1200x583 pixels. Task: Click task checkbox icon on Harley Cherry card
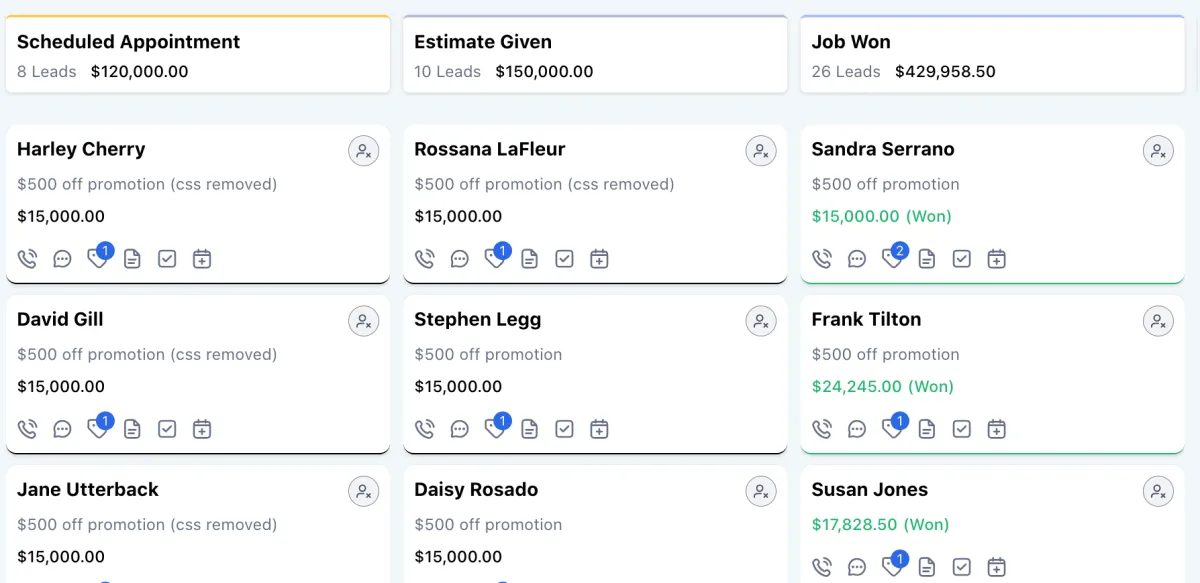coord(167,259)
